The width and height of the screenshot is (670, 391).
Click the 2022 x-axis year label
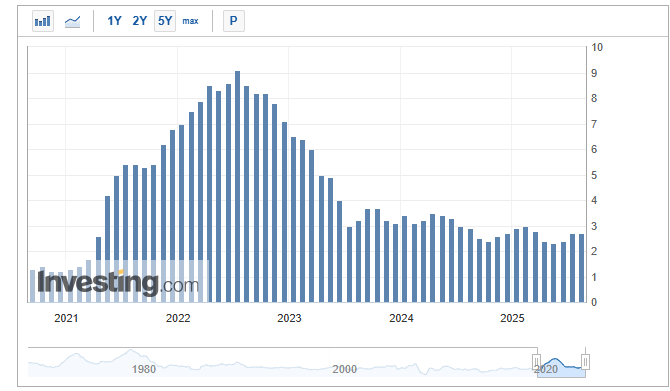178,318
